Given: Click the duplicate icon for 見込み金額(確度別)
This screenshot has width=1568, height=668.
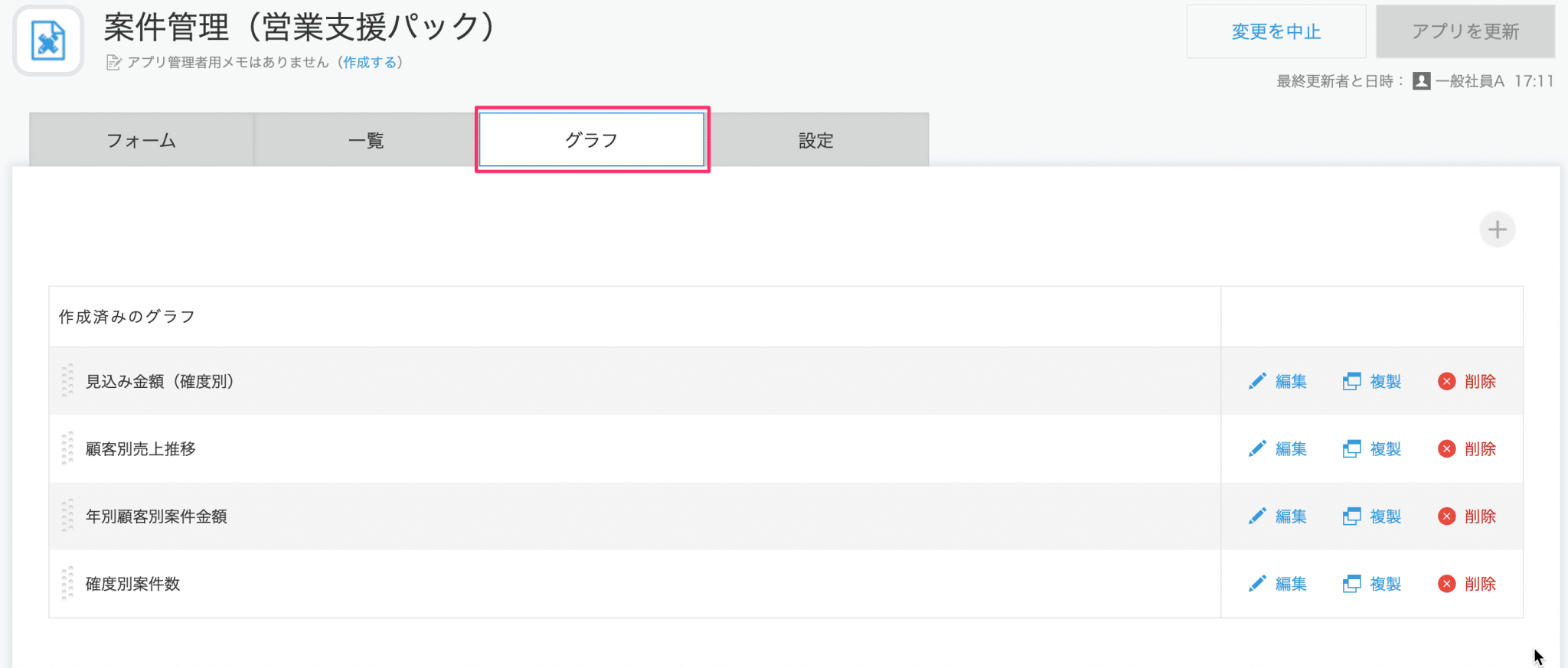Looking at the screenshot, I should coord(1351,381).
